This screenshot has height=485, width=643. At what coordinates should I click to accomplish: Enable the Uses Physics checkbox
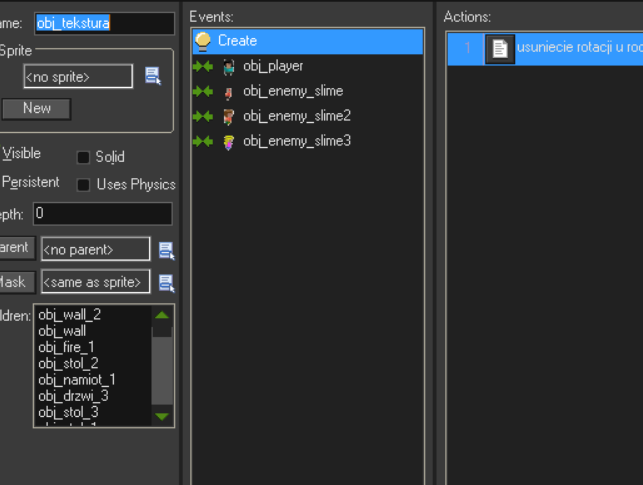84,185
